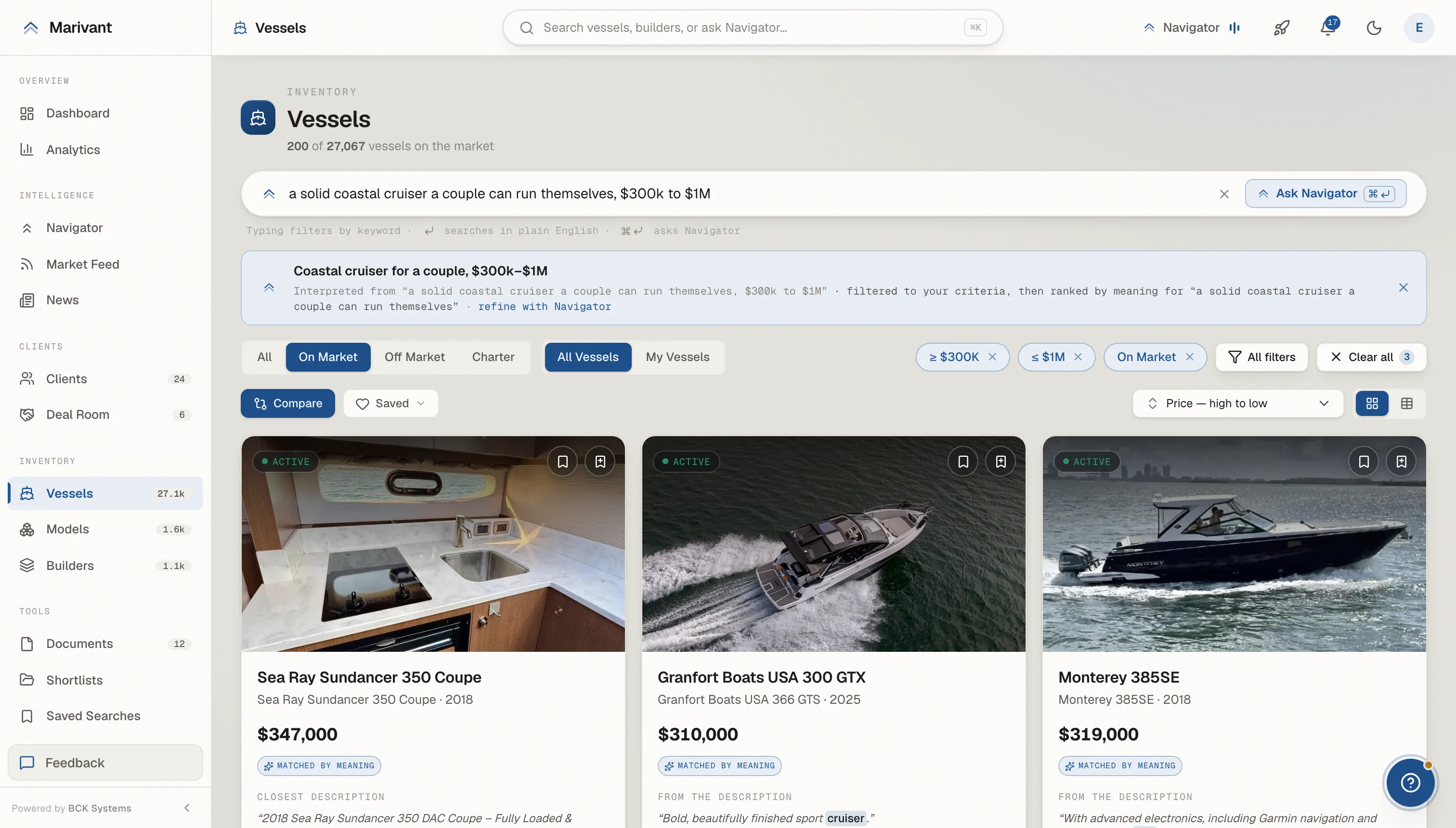Select the All market tab
Viewport: 1456px width, 828px height.
tap(264, 357)
